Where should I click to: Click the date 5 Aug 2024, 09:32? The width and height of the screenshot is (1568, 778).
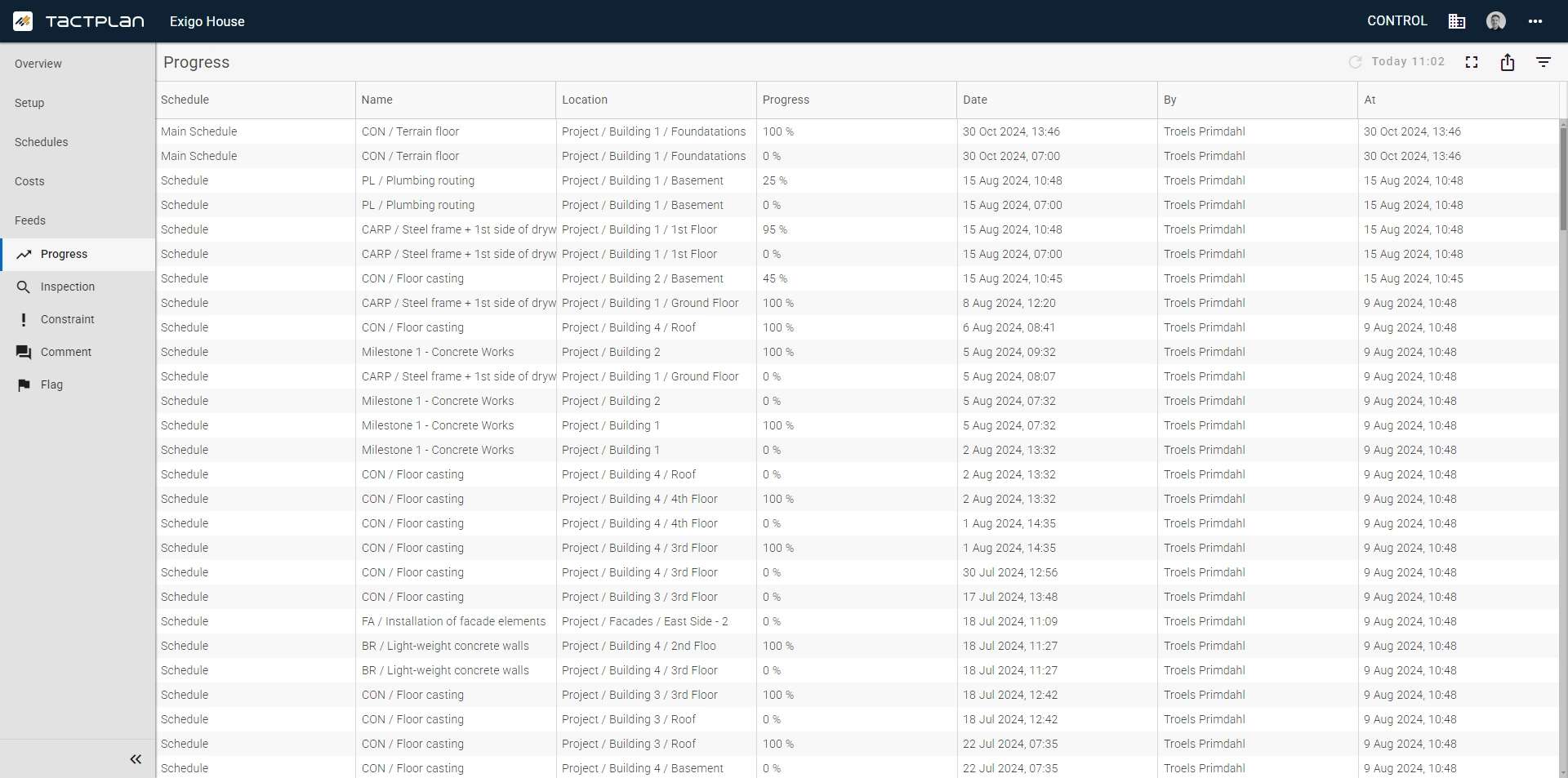[1009, 352]
